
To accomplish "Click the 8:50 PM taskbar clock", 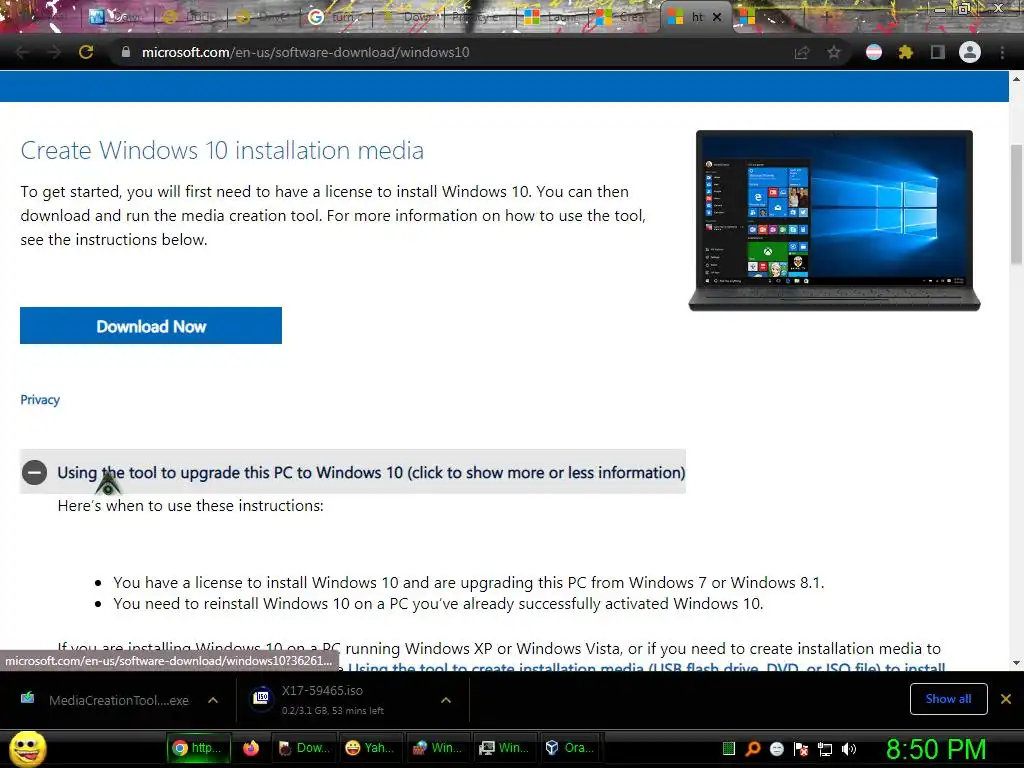I will (x=936, y=748).
